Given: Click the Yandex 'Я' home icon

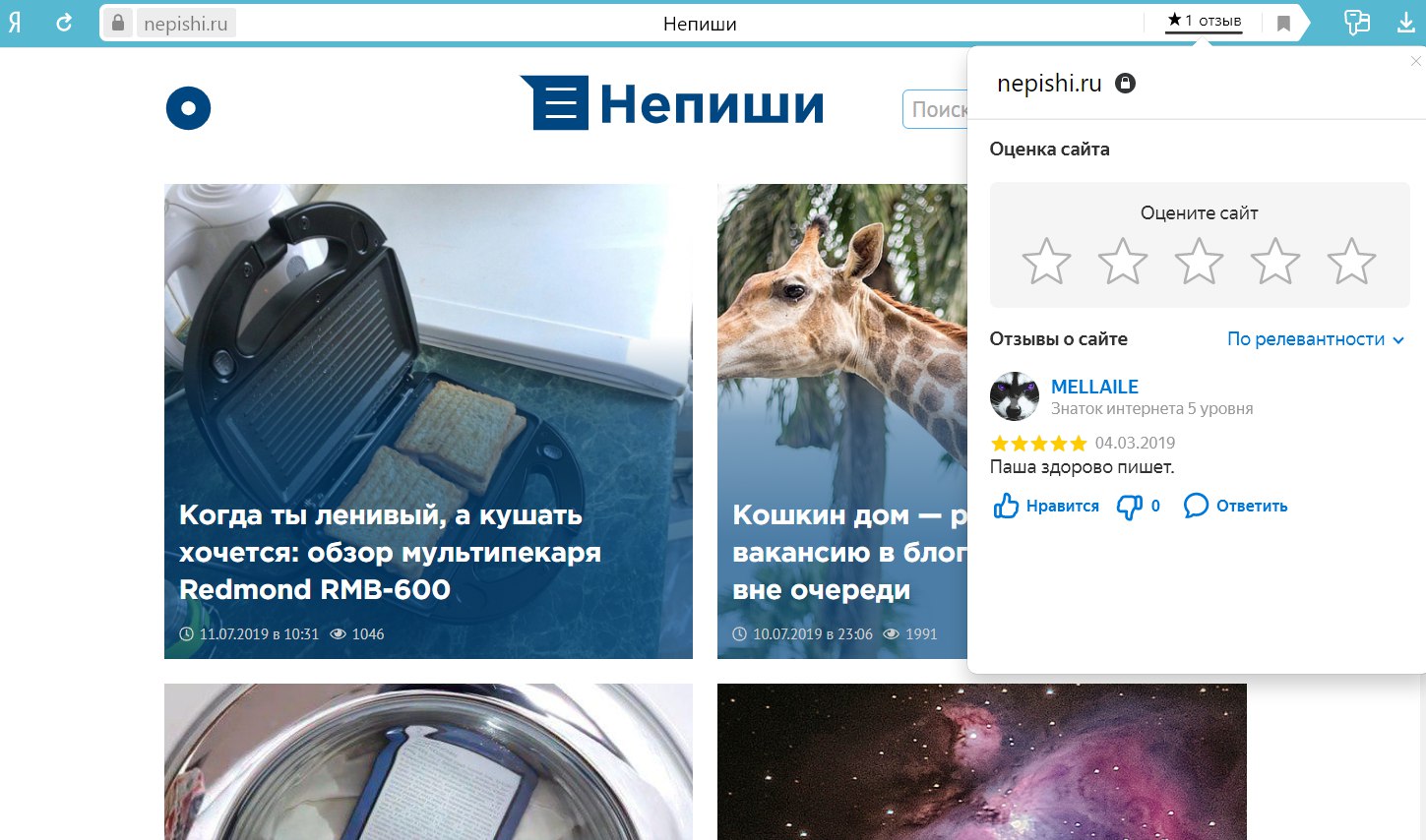Looking at the screenshot, I should [x=15, y=23].
